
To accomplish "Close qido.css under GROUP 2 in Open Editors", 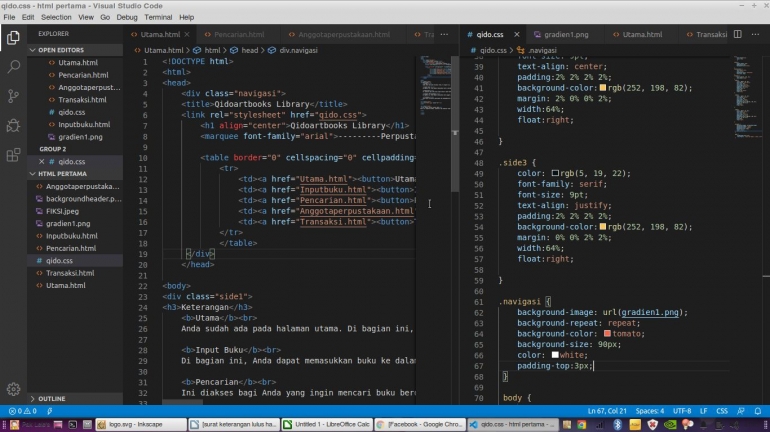I will 42,162.
